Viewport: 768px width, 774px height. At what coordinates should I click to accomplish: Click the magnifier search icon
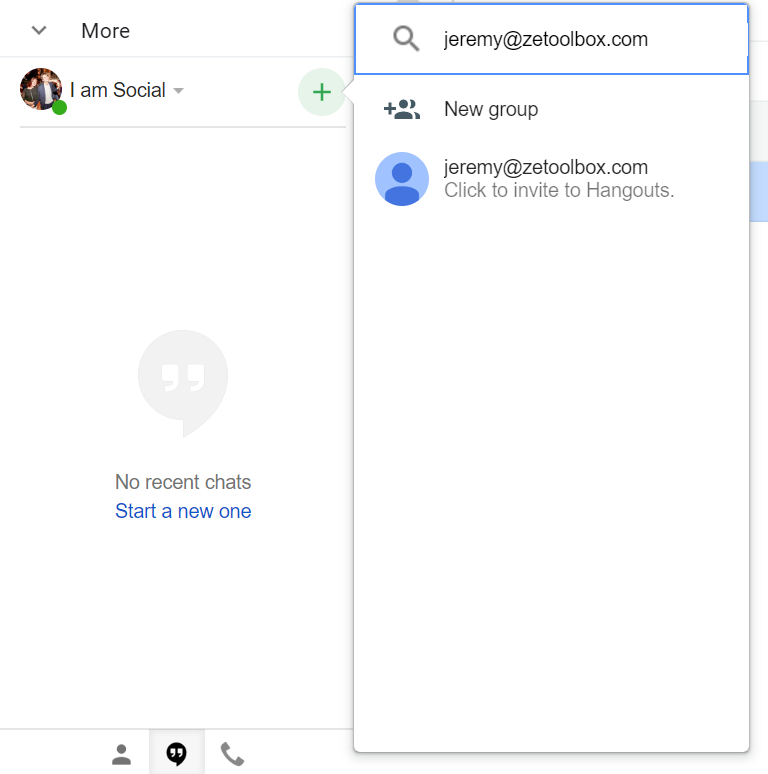[406, 39]
